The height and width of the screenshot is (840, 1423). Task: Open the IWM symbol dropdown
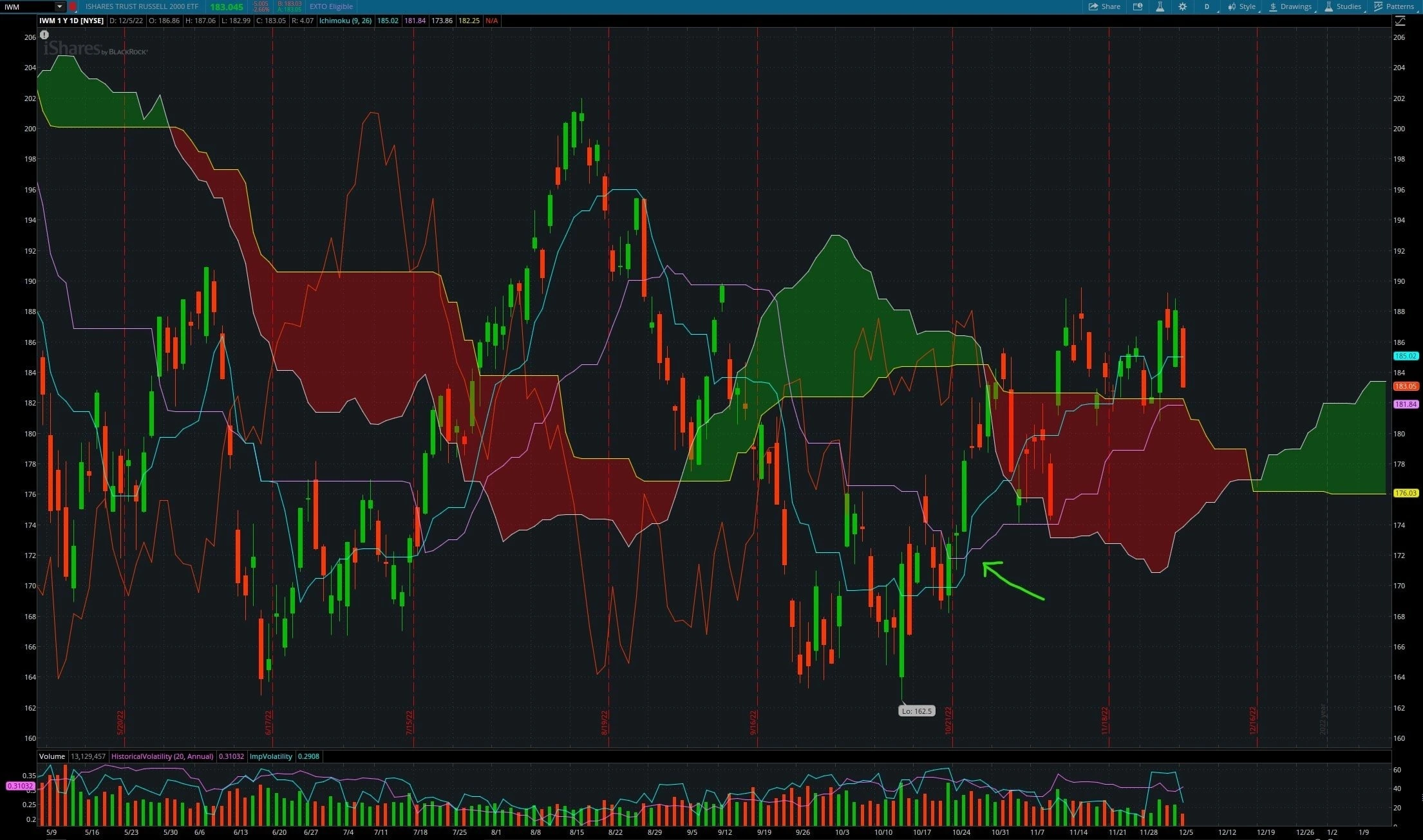[59, 6]
